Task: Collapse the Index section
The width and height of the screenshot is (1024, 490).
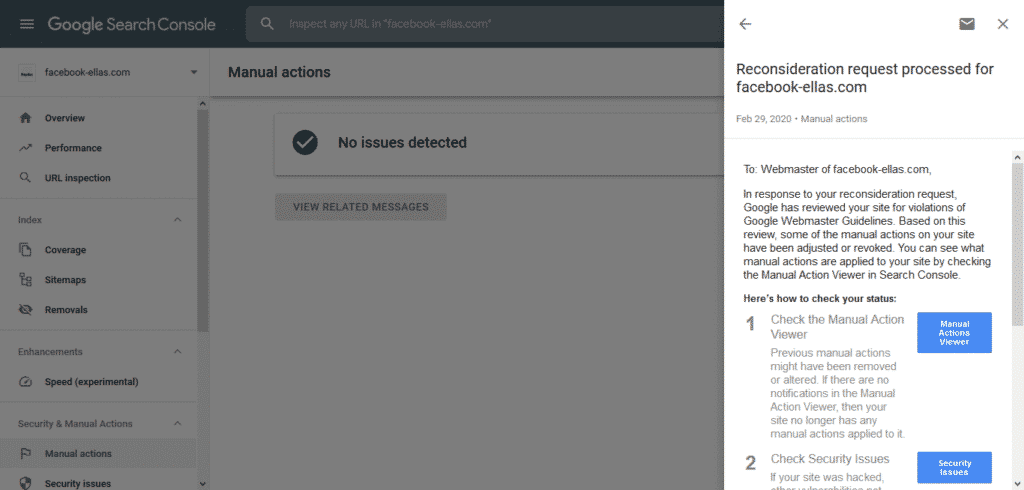Action: tap(177, 220)
